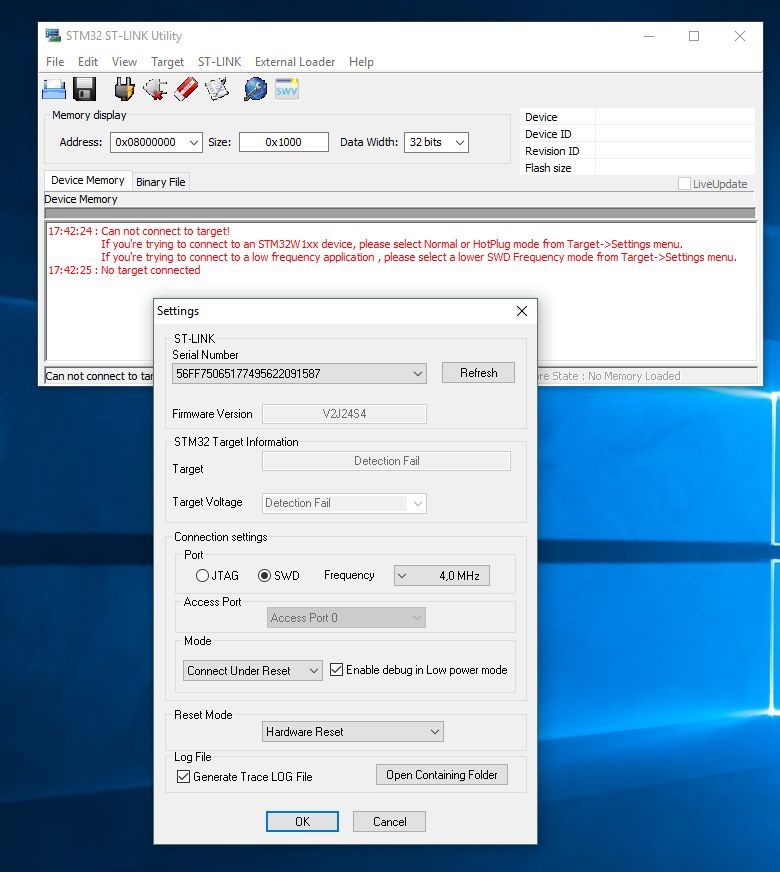The width and height of the screenshot is (780, 872).
Task: Click the Flash size row label
Action: (x=548, y=168)
